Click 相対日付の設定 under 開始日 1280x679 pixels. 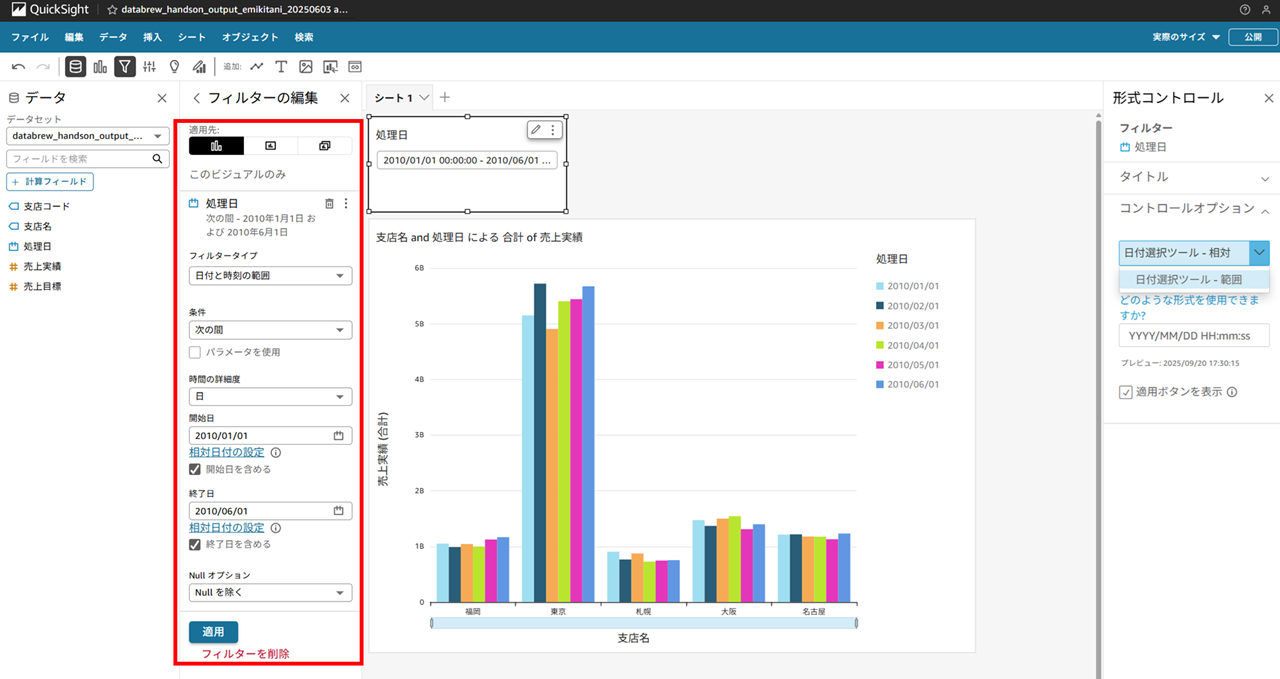pyautogui.click(x=227, y=453)
